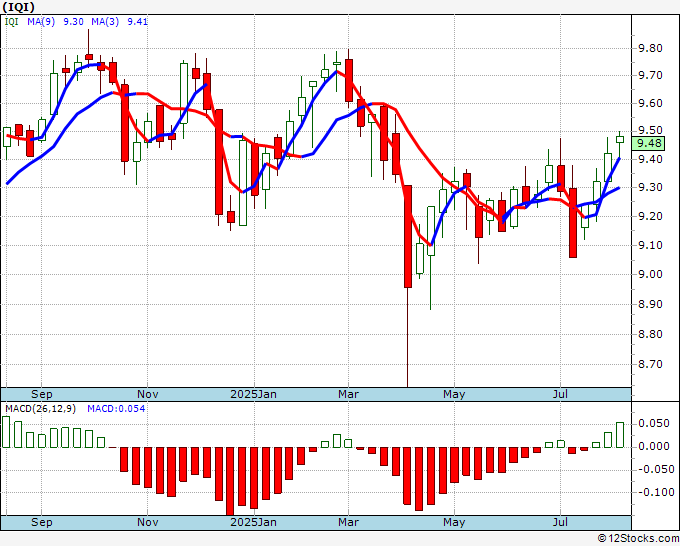The height and width of the screenshot is (546, 680).
Task: Click the 9.10 price axis label
Action: click(x=650, y=245)
